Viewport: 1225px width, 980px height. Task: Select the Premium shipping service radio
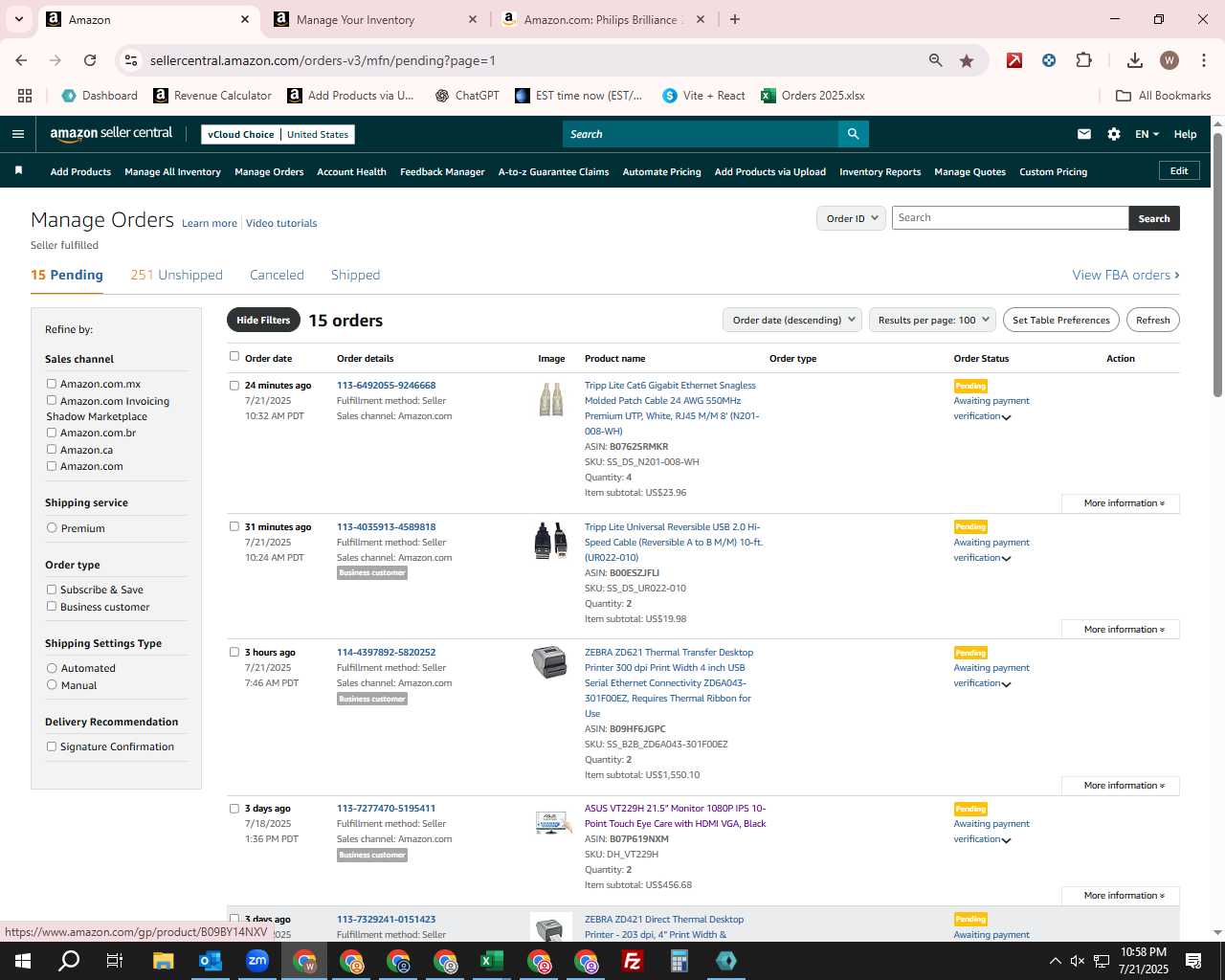coord(52,528)
